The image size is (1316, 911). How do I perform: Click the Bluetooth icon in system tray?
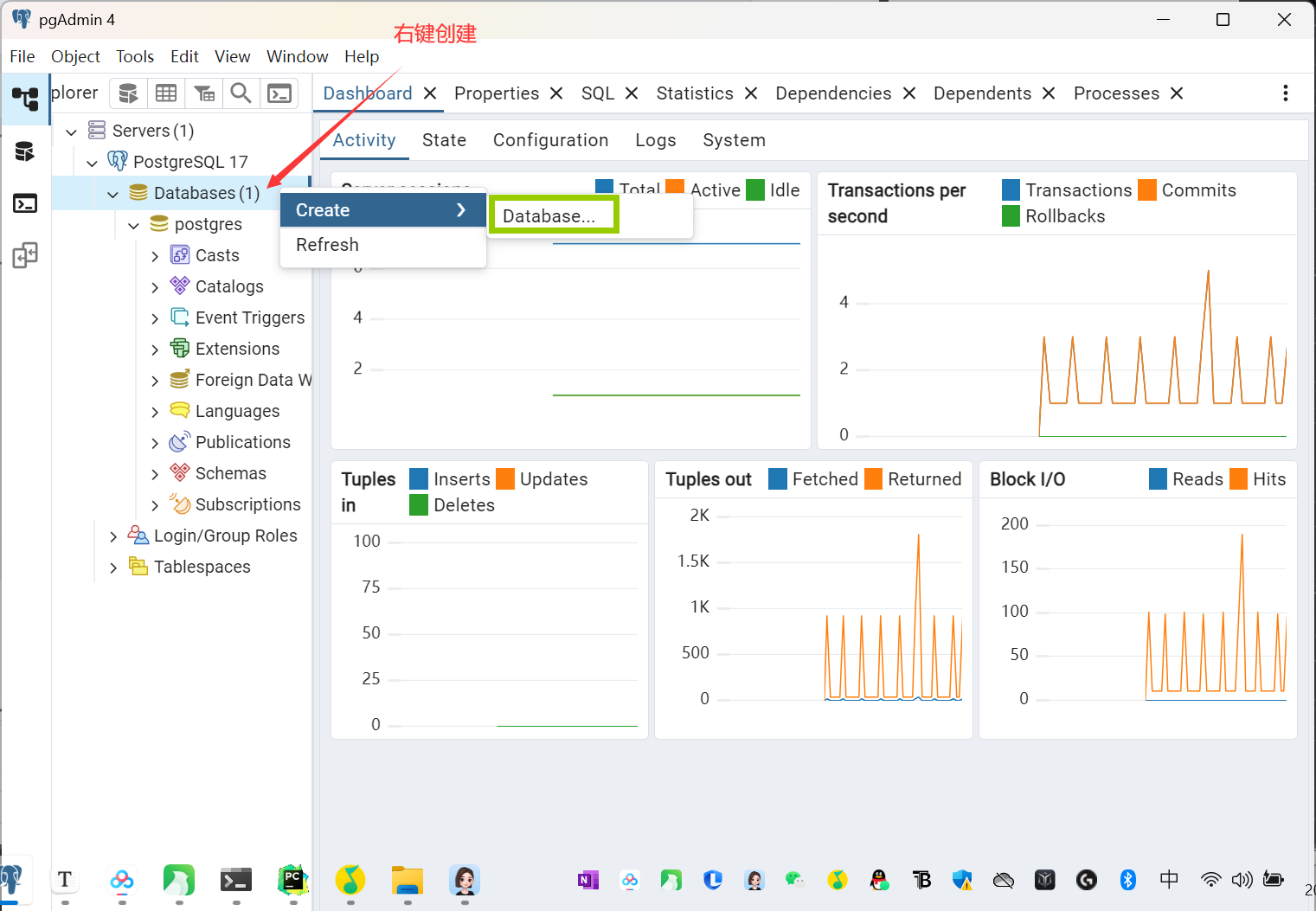[x=1128, y=880]
